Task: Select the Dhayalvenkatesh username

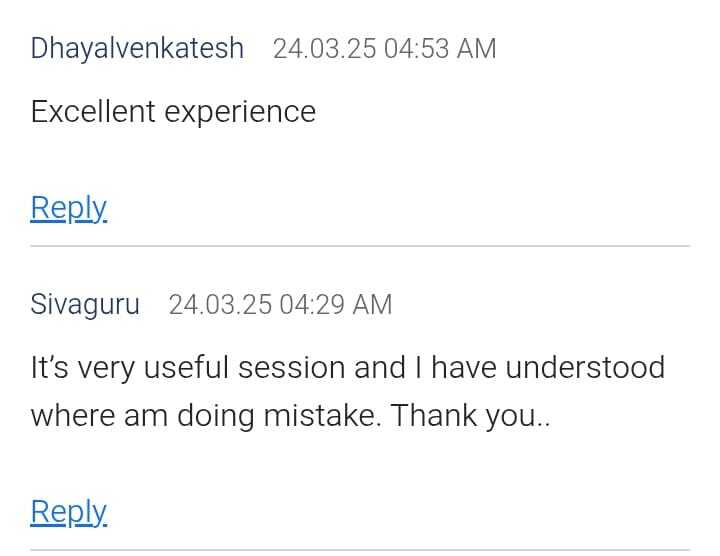Action: coord(137,48)
